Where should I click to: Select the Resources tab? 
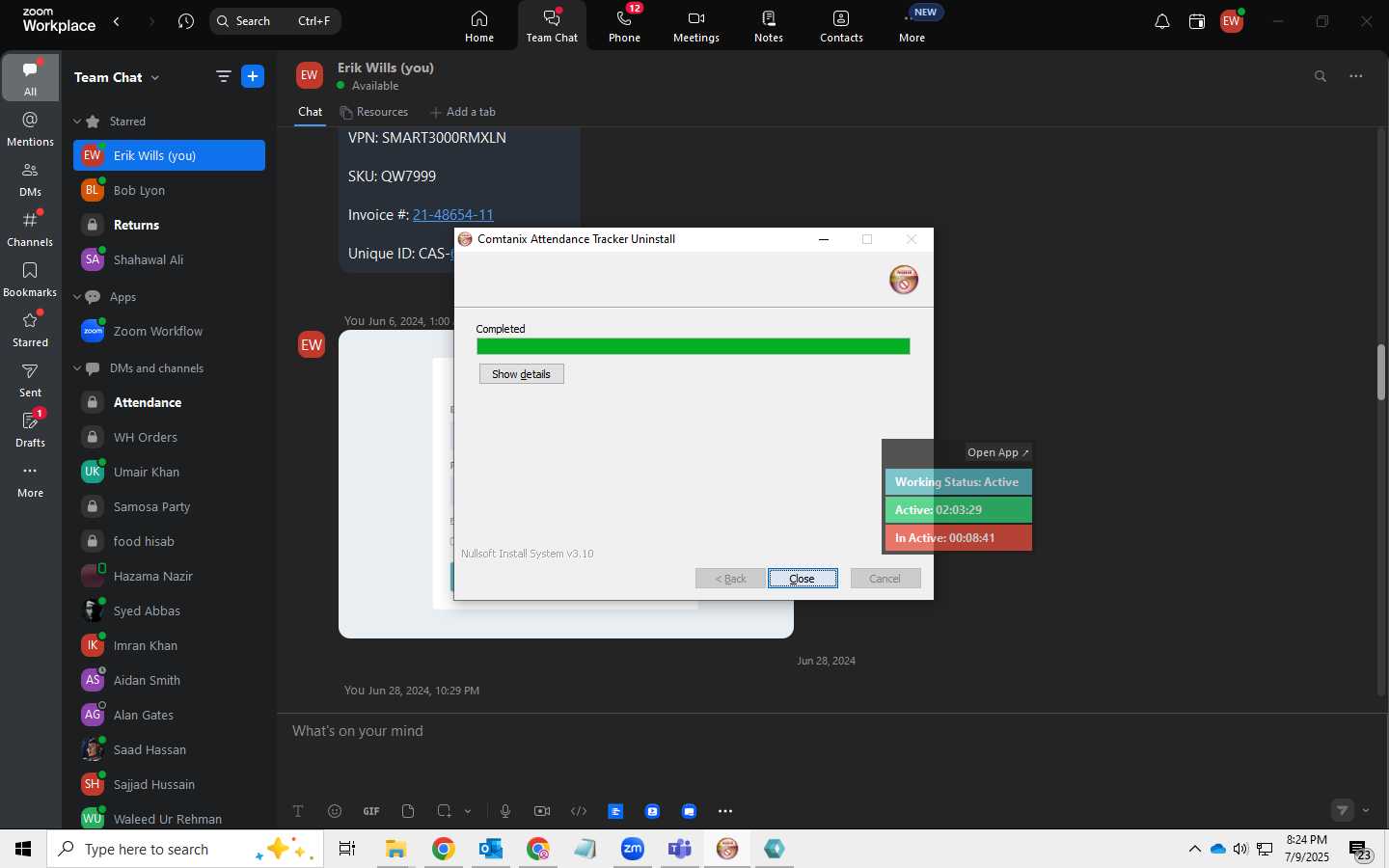(x=373, y=112)
